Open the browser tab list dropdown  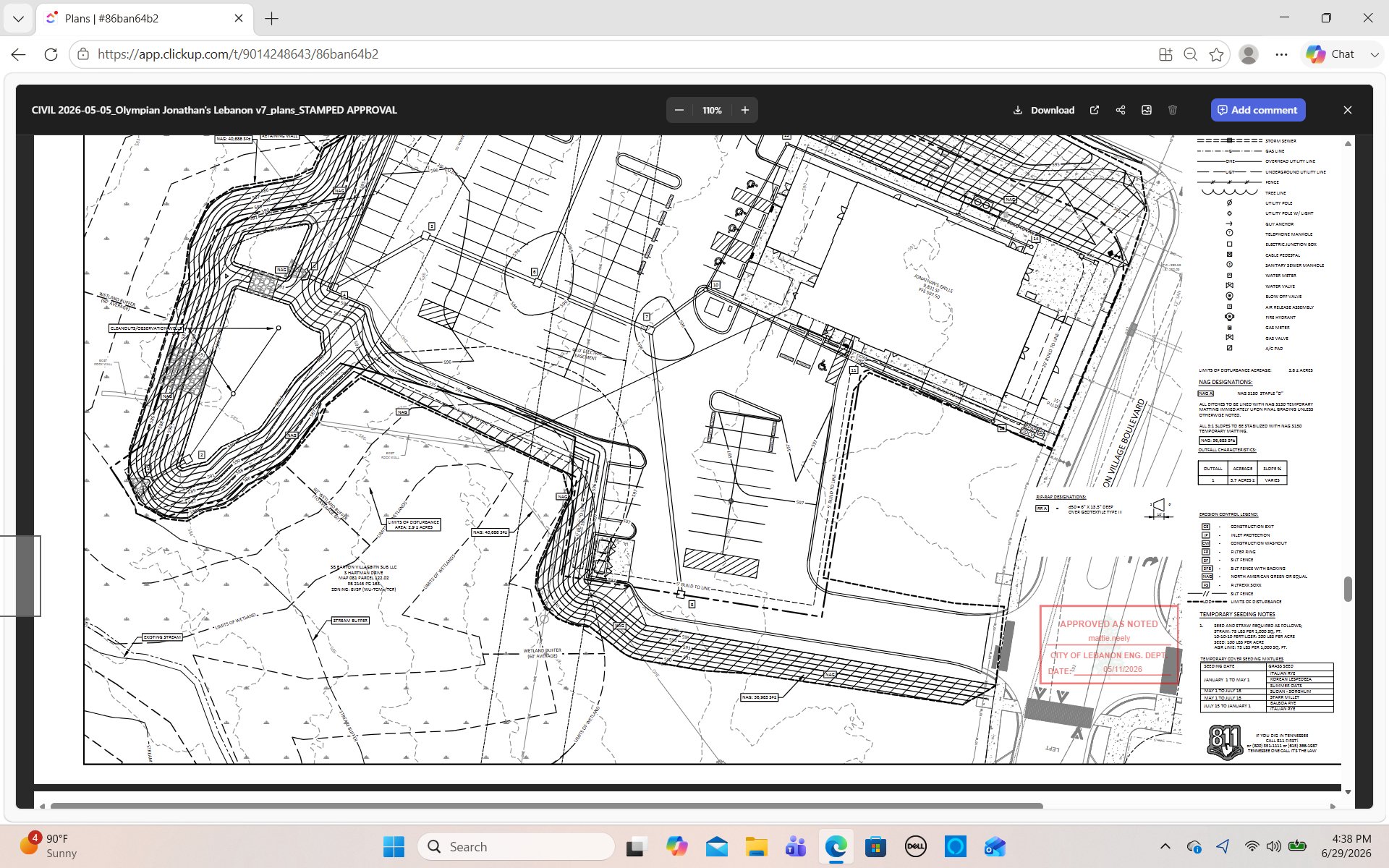tap(18, 18)
